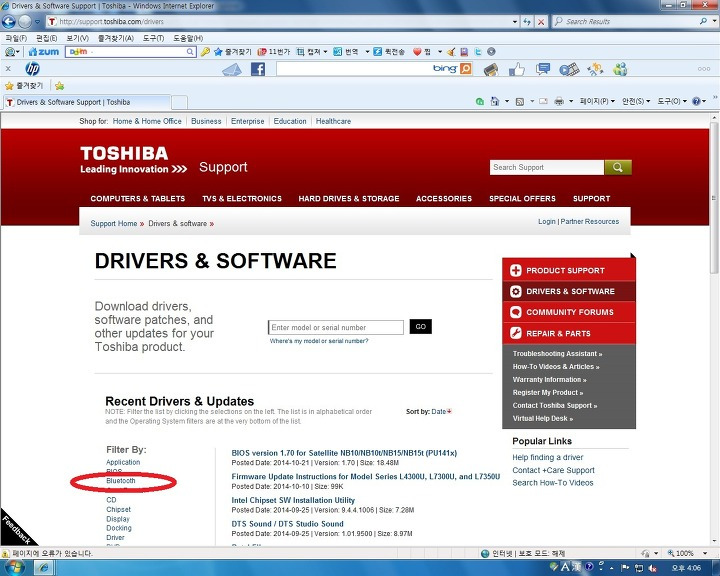Open the DTS Sound / DTS Studio Sound link

(x=287, y=524)
